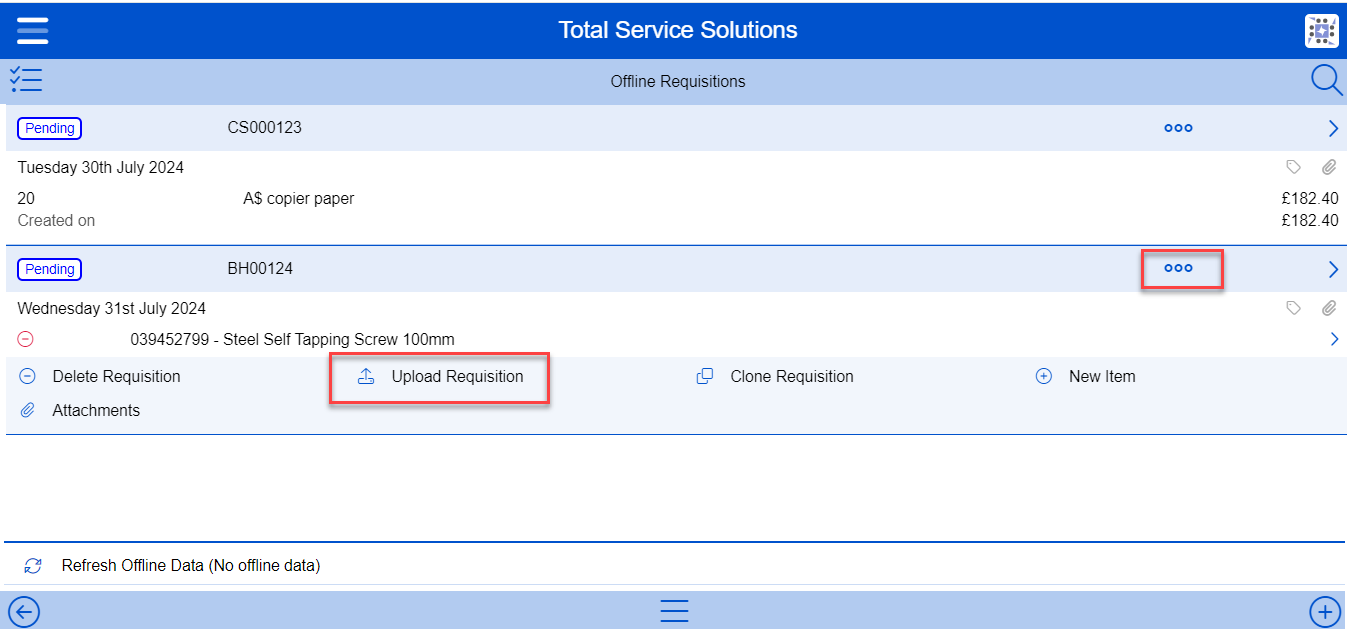The image size is (1347, 632).
Task: Click the quantity 20 in the copier paper row
Action: [26, 199]
